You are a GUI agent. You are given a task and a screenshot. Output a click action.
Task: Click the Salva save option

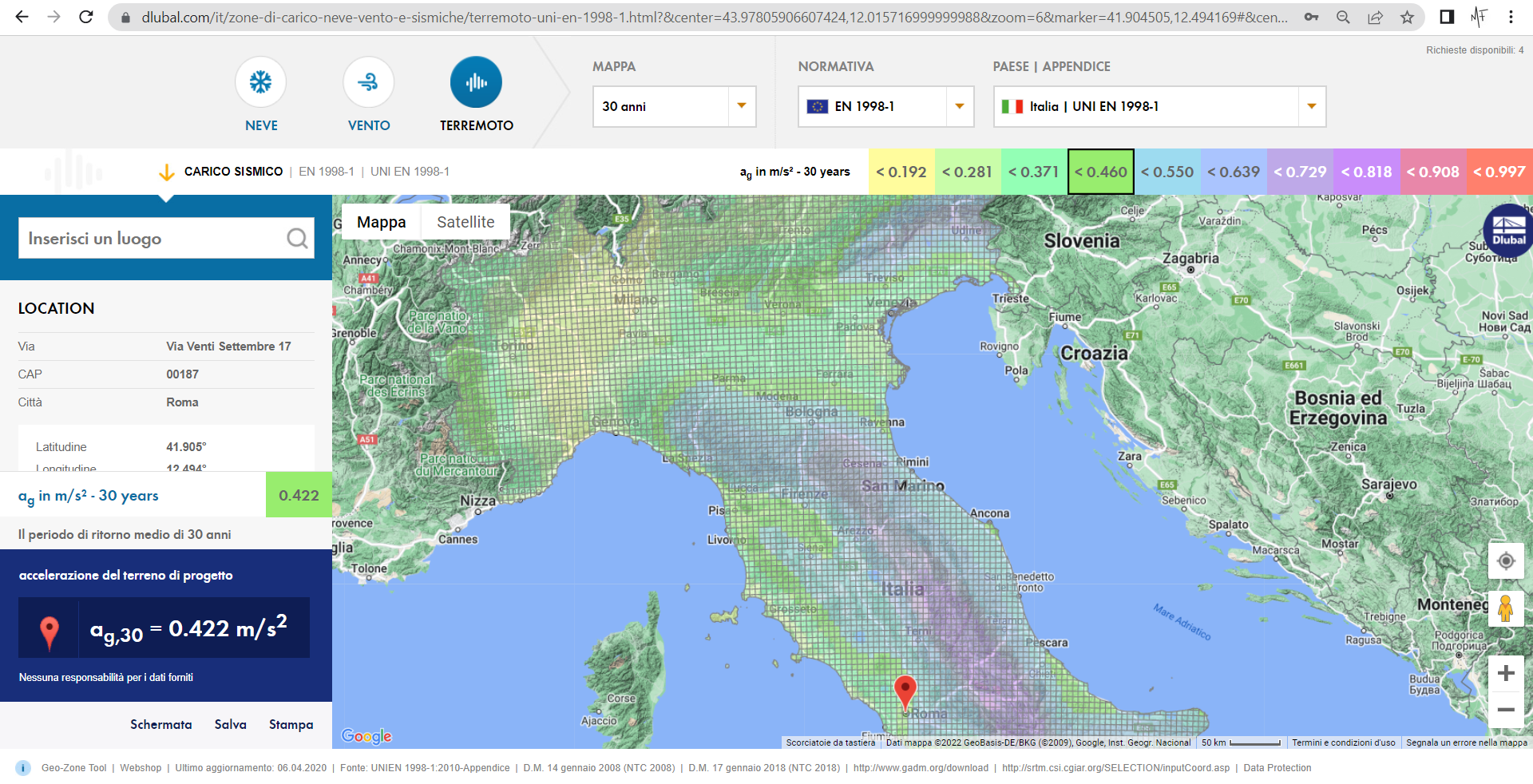click(230, 724)
